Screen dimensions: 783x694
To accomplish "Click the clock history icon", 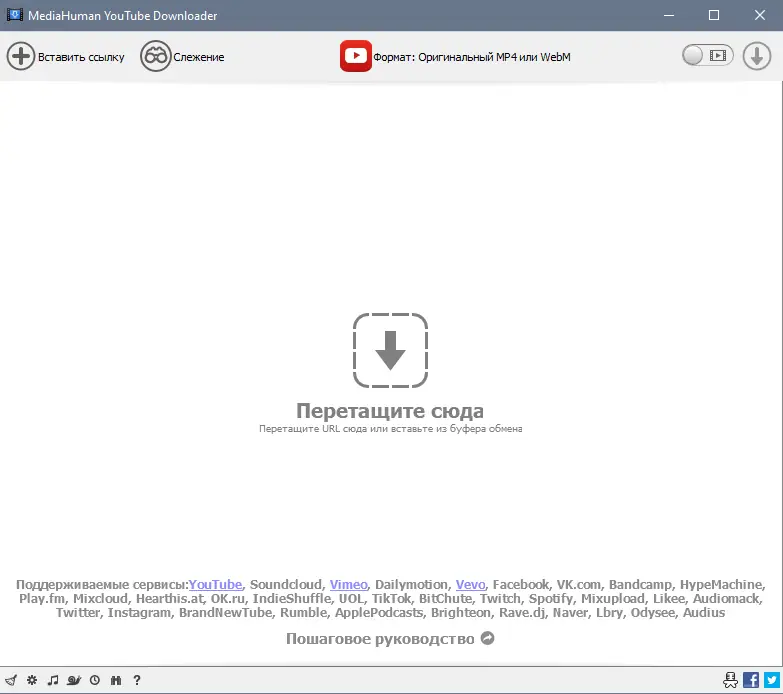I will [95, 680].
